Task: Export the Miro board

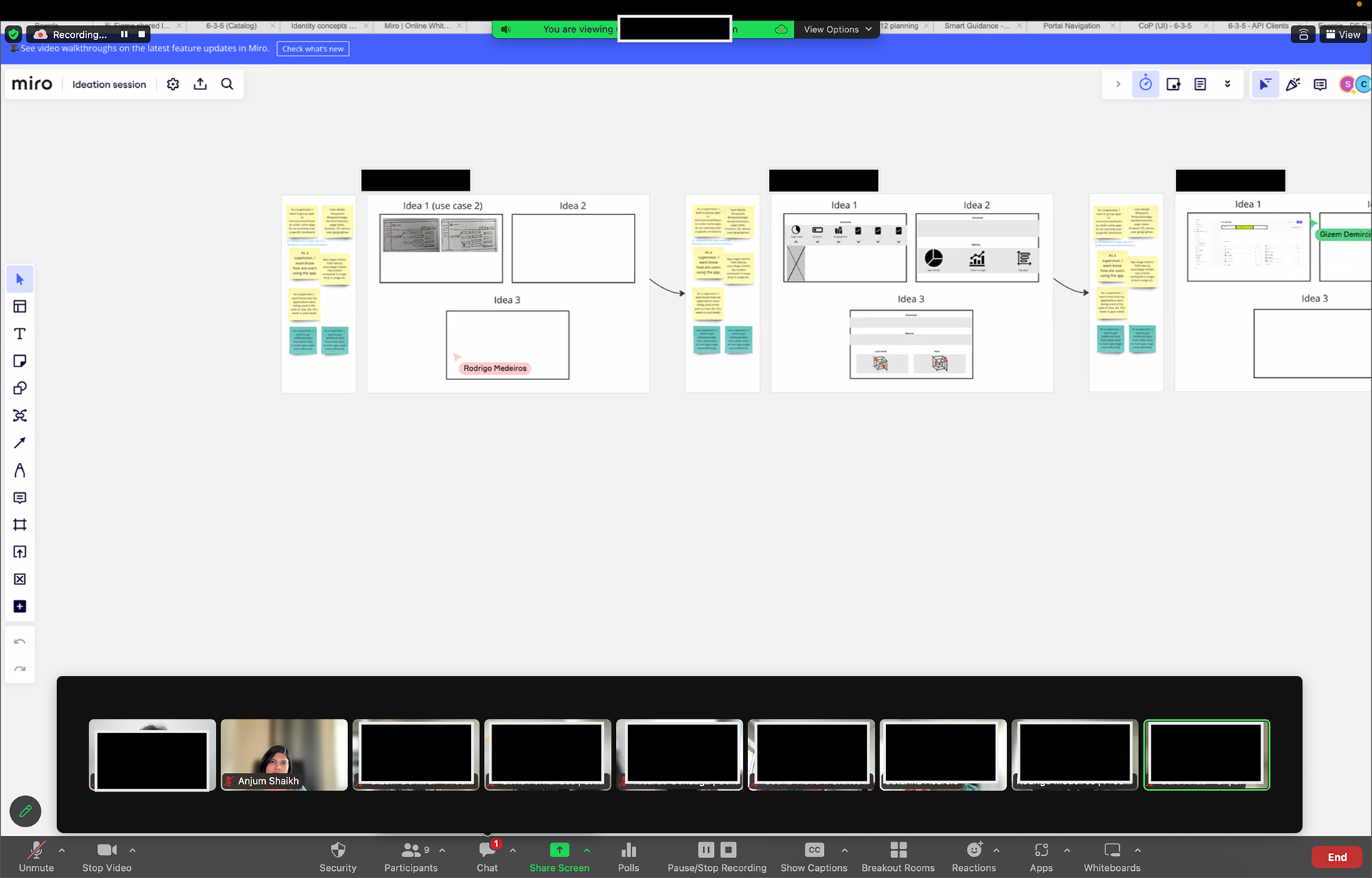Action: (x=200, y=84)
